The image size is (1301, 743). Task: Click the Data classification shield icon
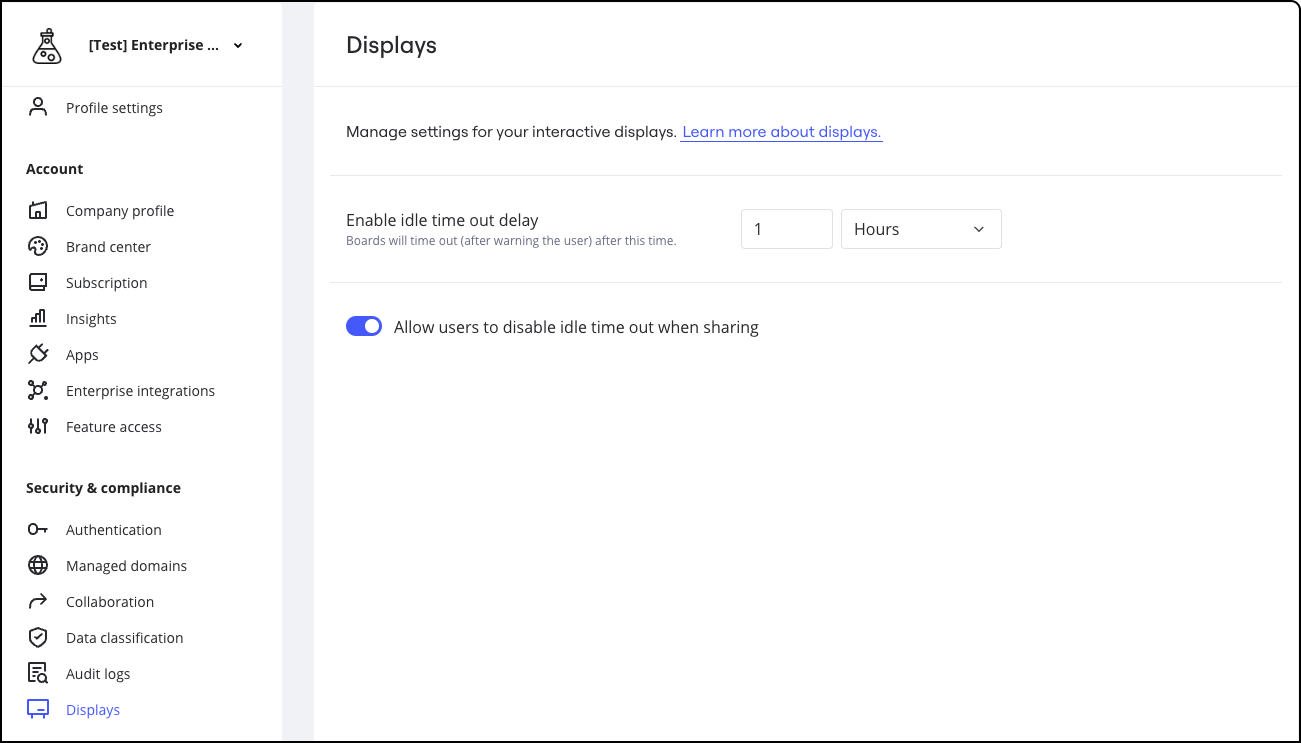38,638
